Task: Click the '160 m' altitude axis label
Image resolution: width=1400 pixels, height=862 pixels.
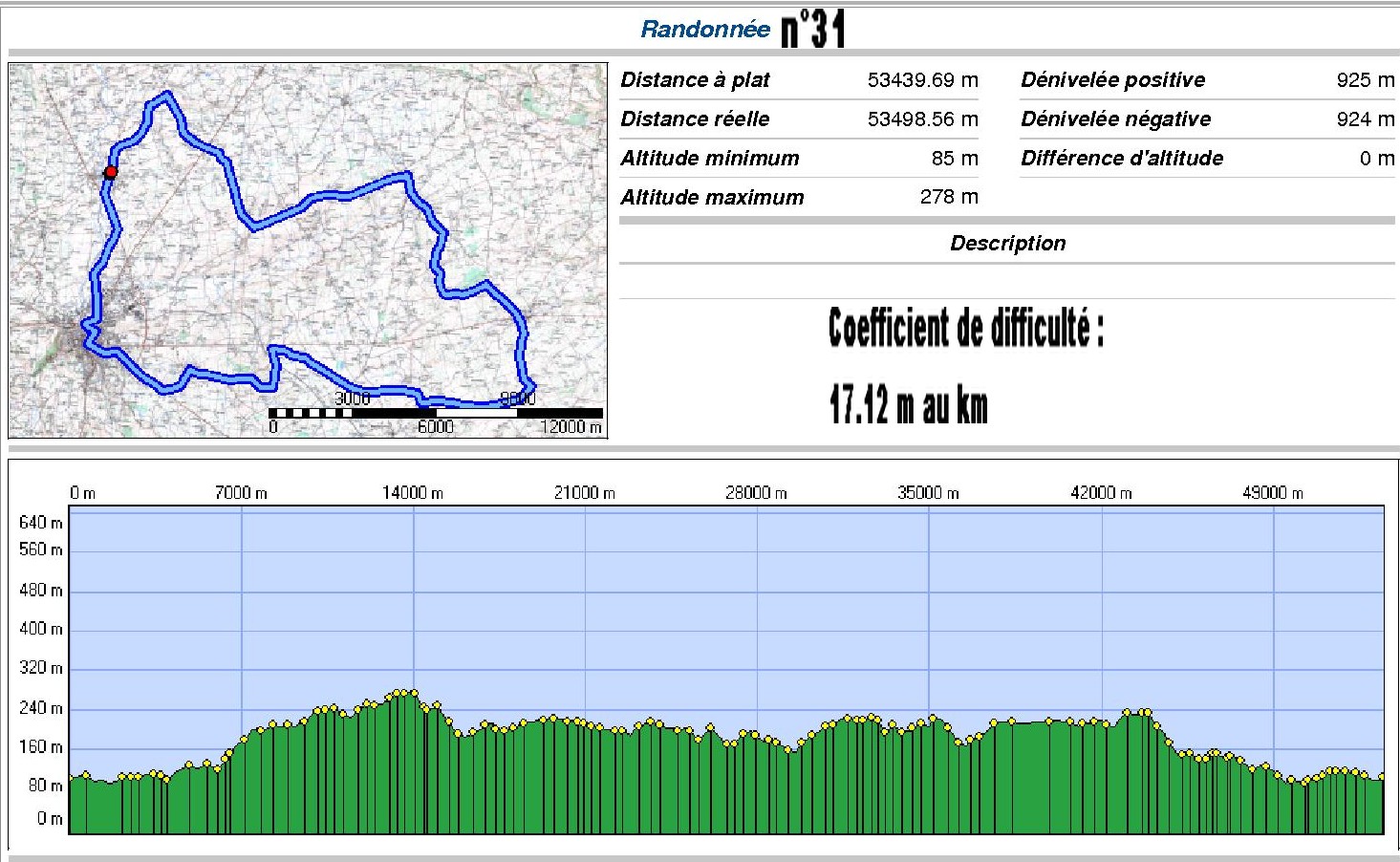Action: point(40,747)
